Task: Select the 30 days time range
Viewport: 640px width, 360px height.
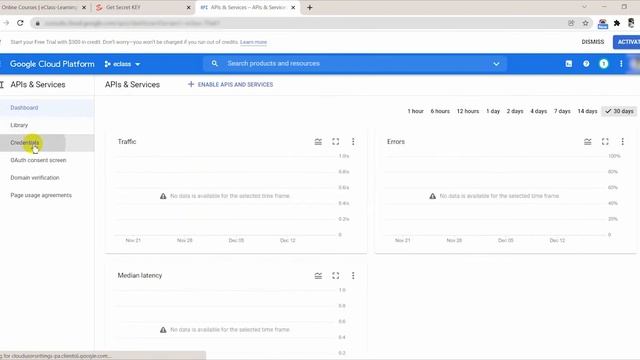Action: [x=619, y=111]
